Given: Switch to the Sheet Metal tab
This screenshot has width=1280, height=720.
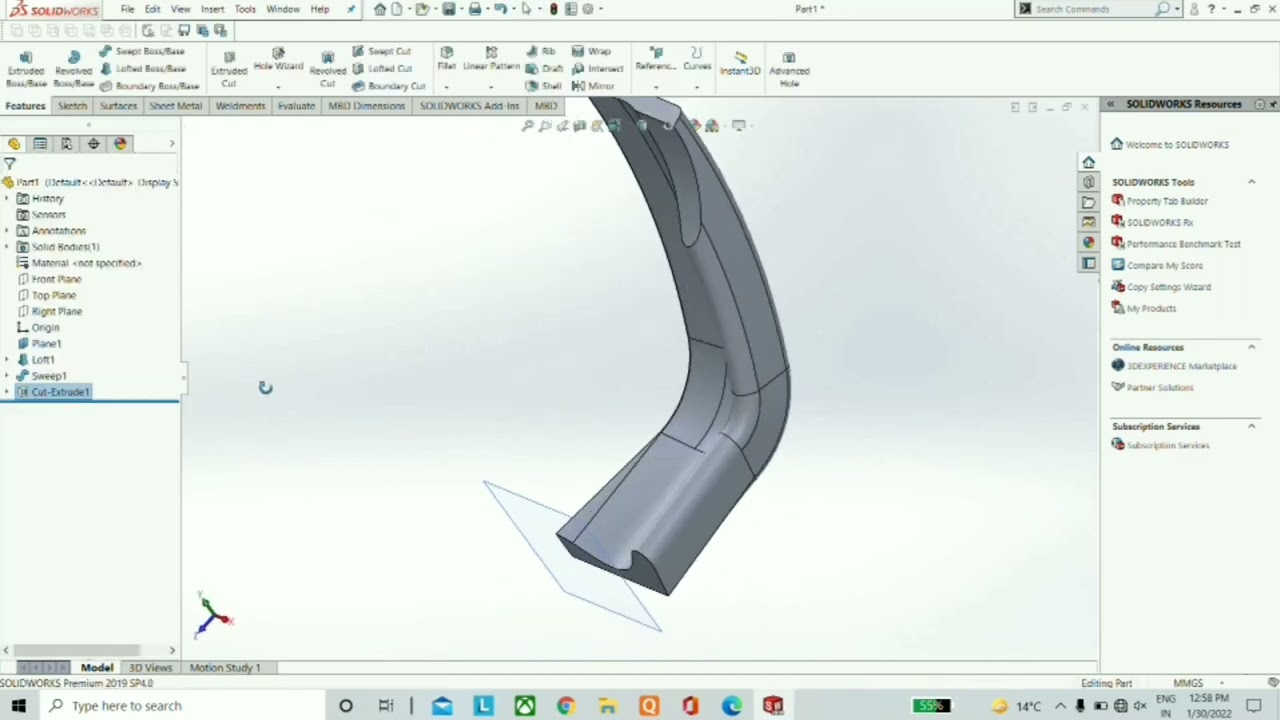Looking at the screenshot, I should [176, 106].
